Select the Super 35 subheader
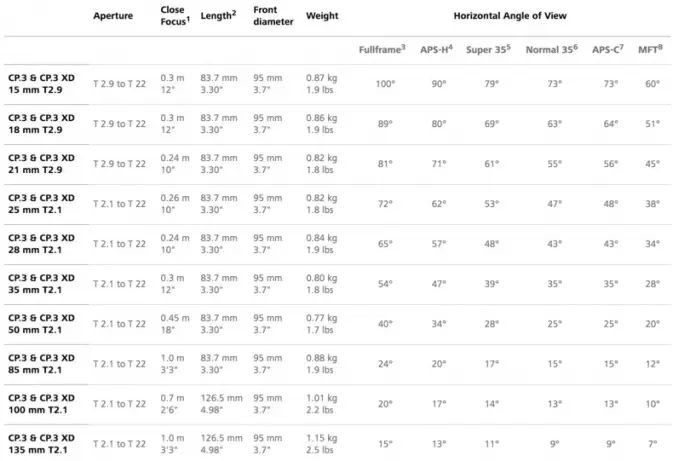Image resolution: width=690 pixels, height=461 pixels. tap(488, 49)
